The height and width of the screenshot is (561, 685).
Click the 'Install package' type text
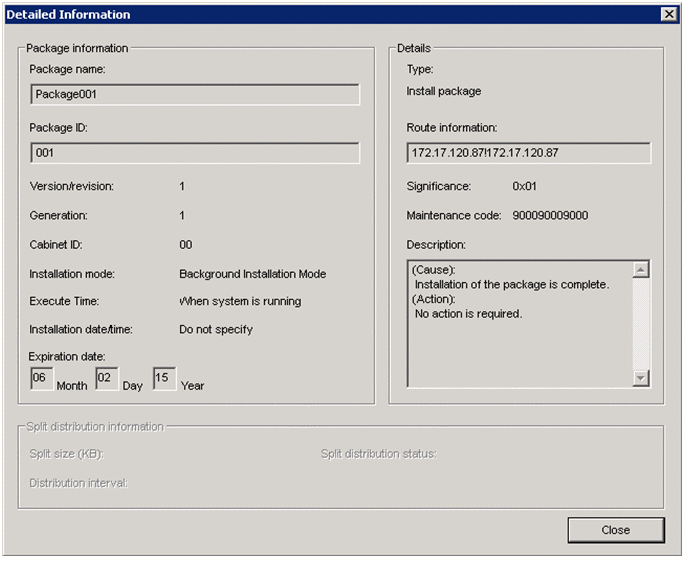click(443, 91)
